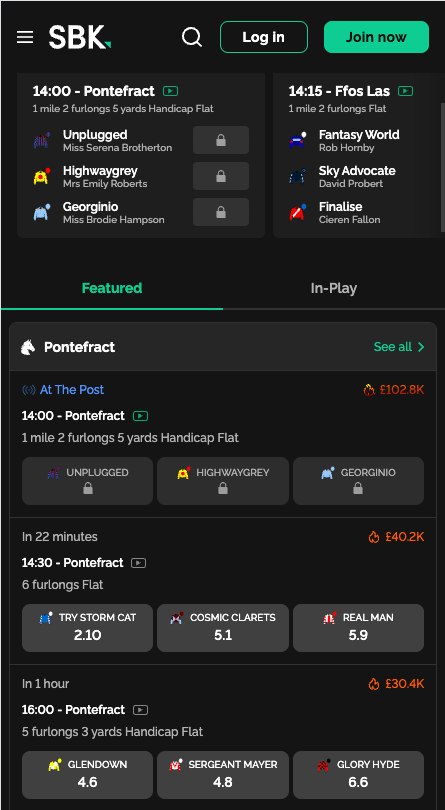
Task: Click video icon next to 14:30 Pontefract
Action: point(138,563)
